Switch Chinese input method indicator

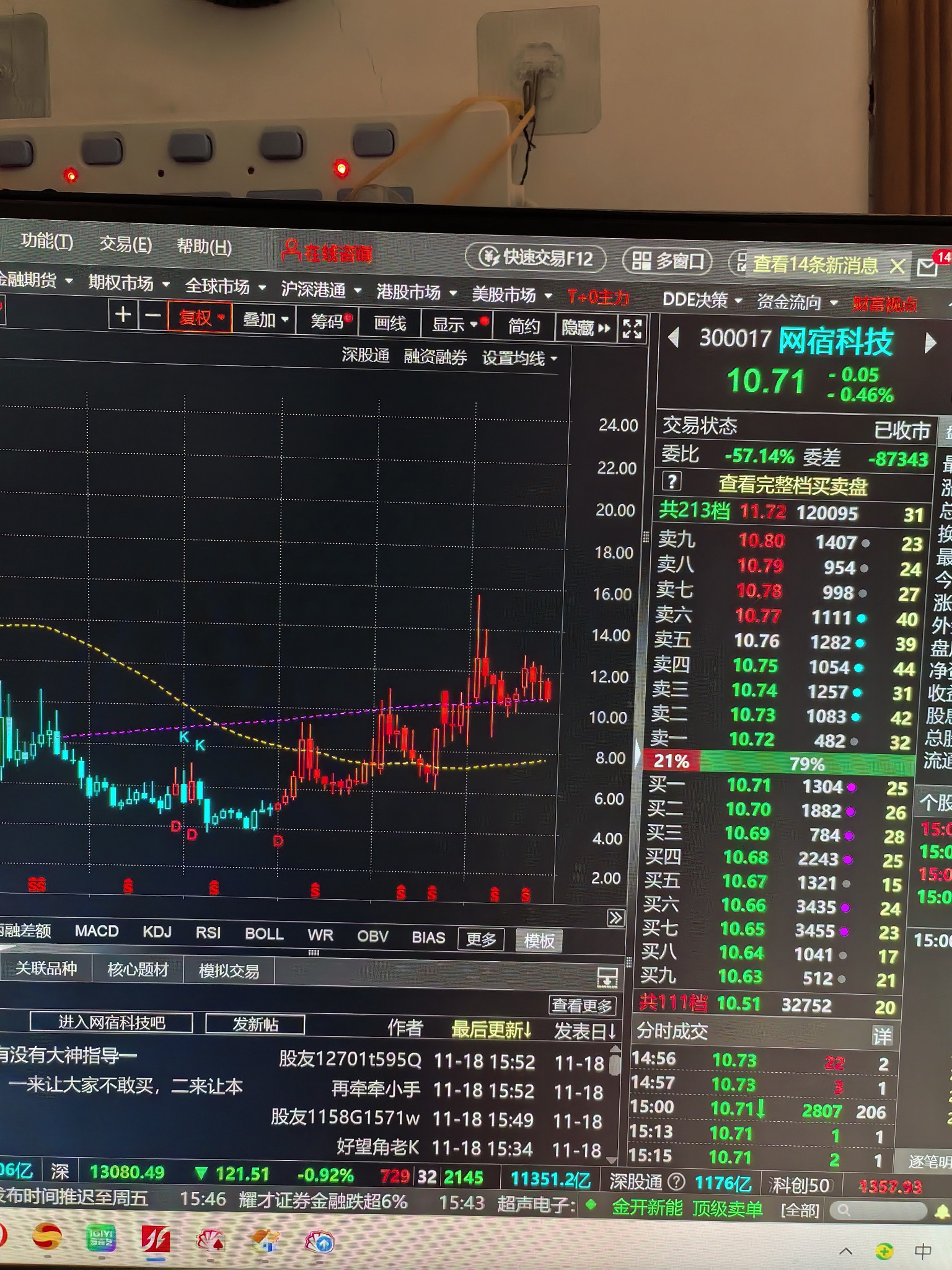coord(923,1251)
